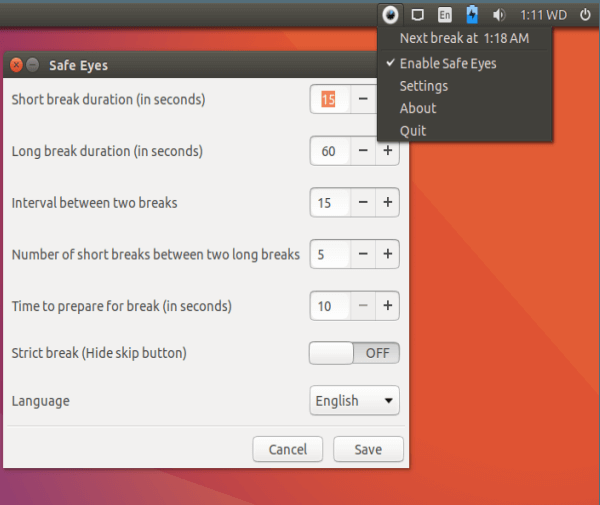Minimize the Safe Eyes window

point(33,65)
